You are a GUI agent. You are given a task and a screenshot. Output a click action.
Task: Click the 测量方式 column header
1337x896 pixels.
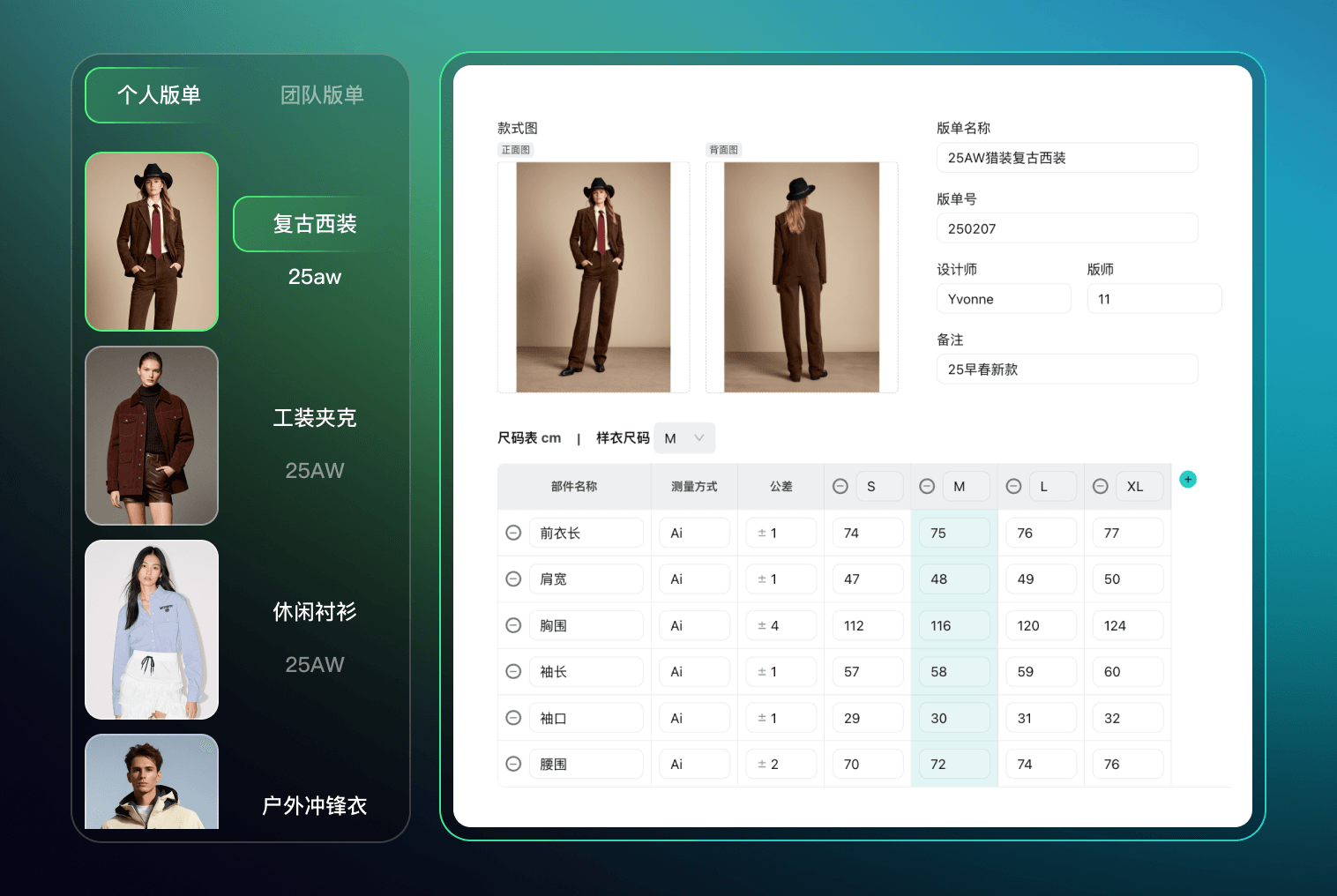click(694, 486)
